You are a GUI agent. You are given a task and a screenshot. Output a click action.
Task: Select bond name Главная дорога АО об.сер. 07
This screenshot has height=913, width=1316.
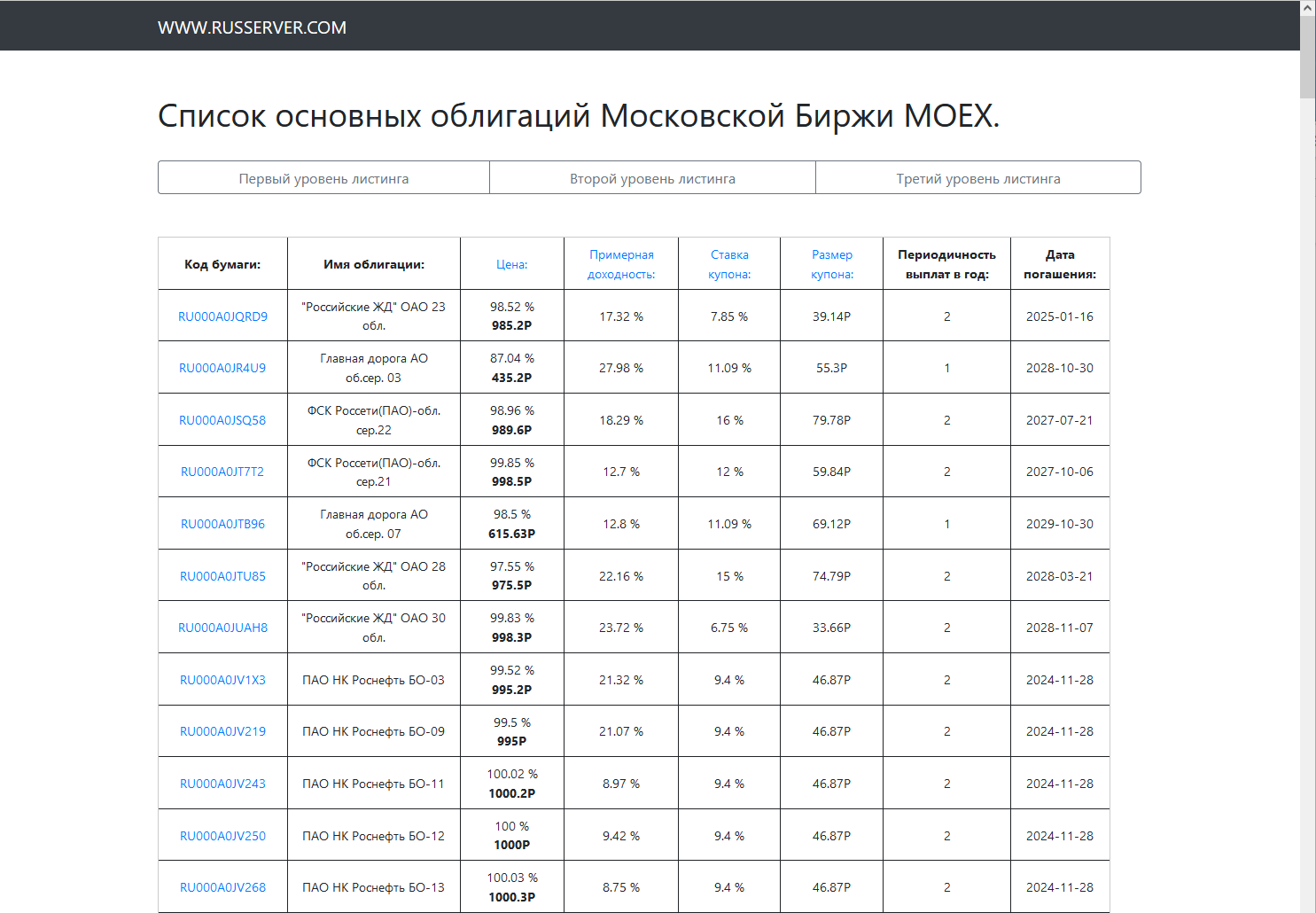(x=374, y=524)
